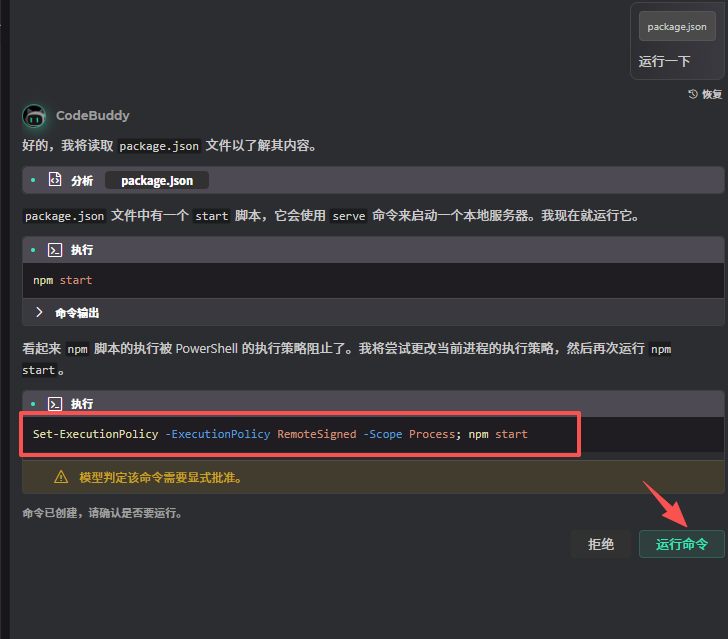Click the warning 模型判定该命令需要显式批准
This screenshot has width=728, height=639.
pyautogui.click(x=161, y=477)
